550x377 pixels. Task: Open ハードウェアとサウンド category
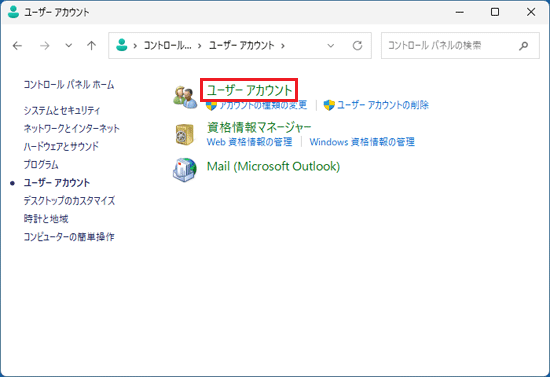(61, 146)
